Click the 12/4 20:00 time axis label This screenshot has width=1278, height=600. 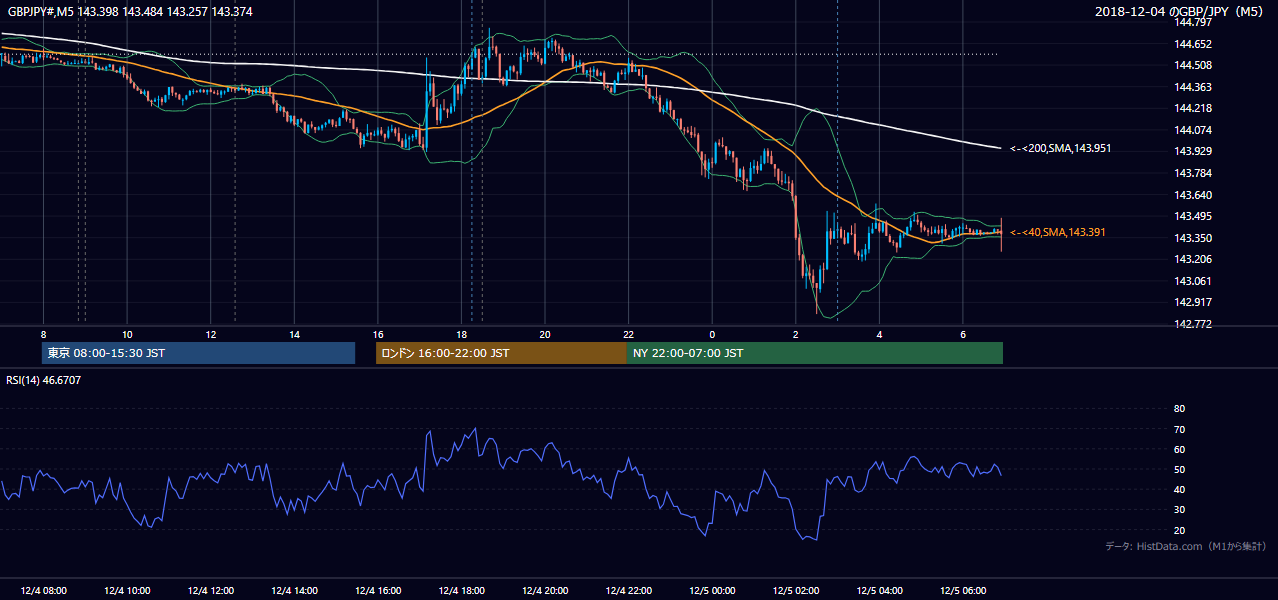coord(545,591)
